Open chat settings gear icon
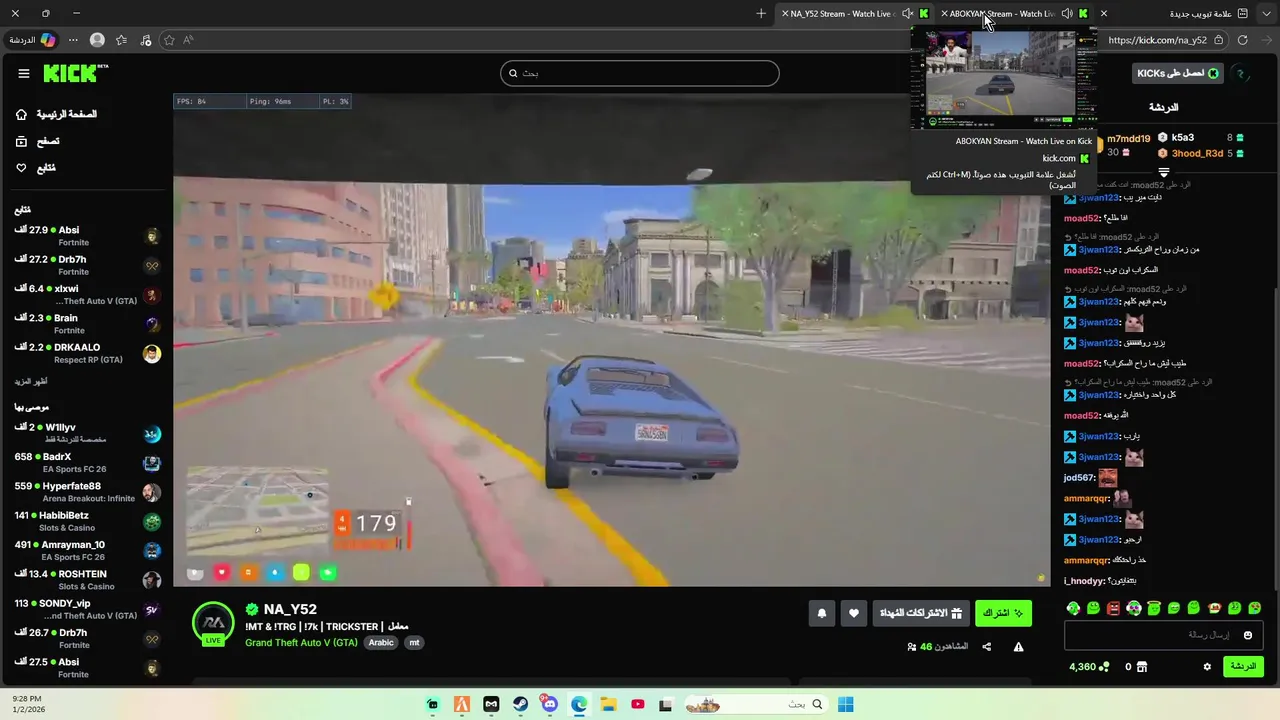Screen dimensions: 1280x720 [x=1207, y=667]
